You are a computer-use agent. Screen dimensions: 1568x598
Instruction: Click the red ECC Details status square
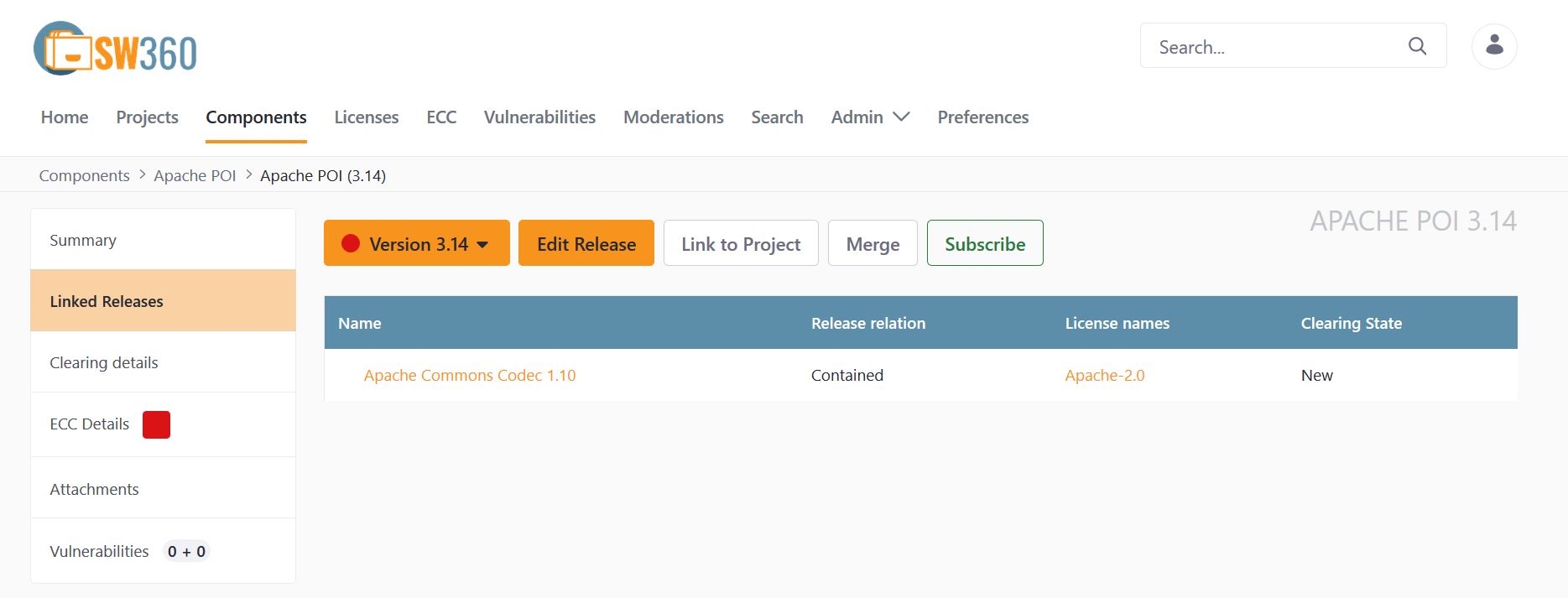(156, 424)
